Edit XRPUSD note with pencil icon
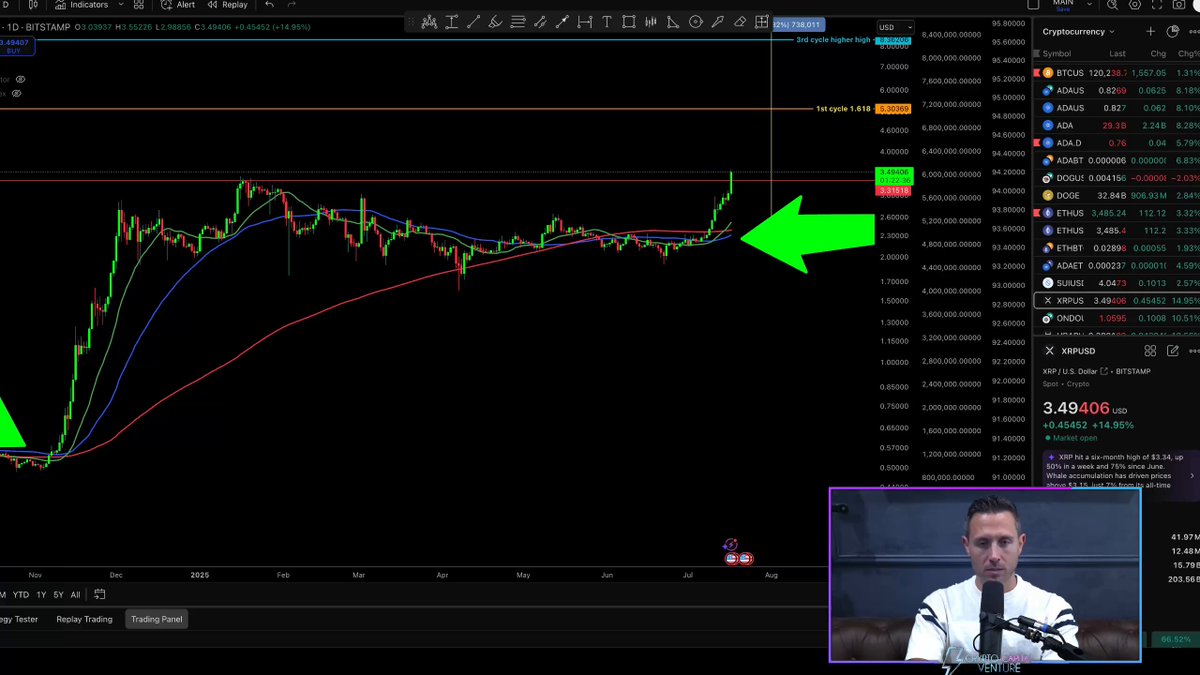Viewport: 1200px width, 675px height. [1172, 351]
